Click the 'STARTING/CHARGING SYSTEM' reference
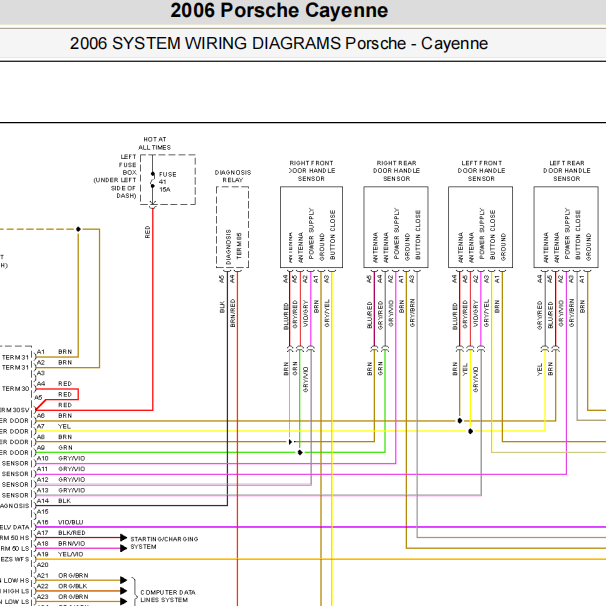This screenshot has width=606, height=606. coord(164,543)
